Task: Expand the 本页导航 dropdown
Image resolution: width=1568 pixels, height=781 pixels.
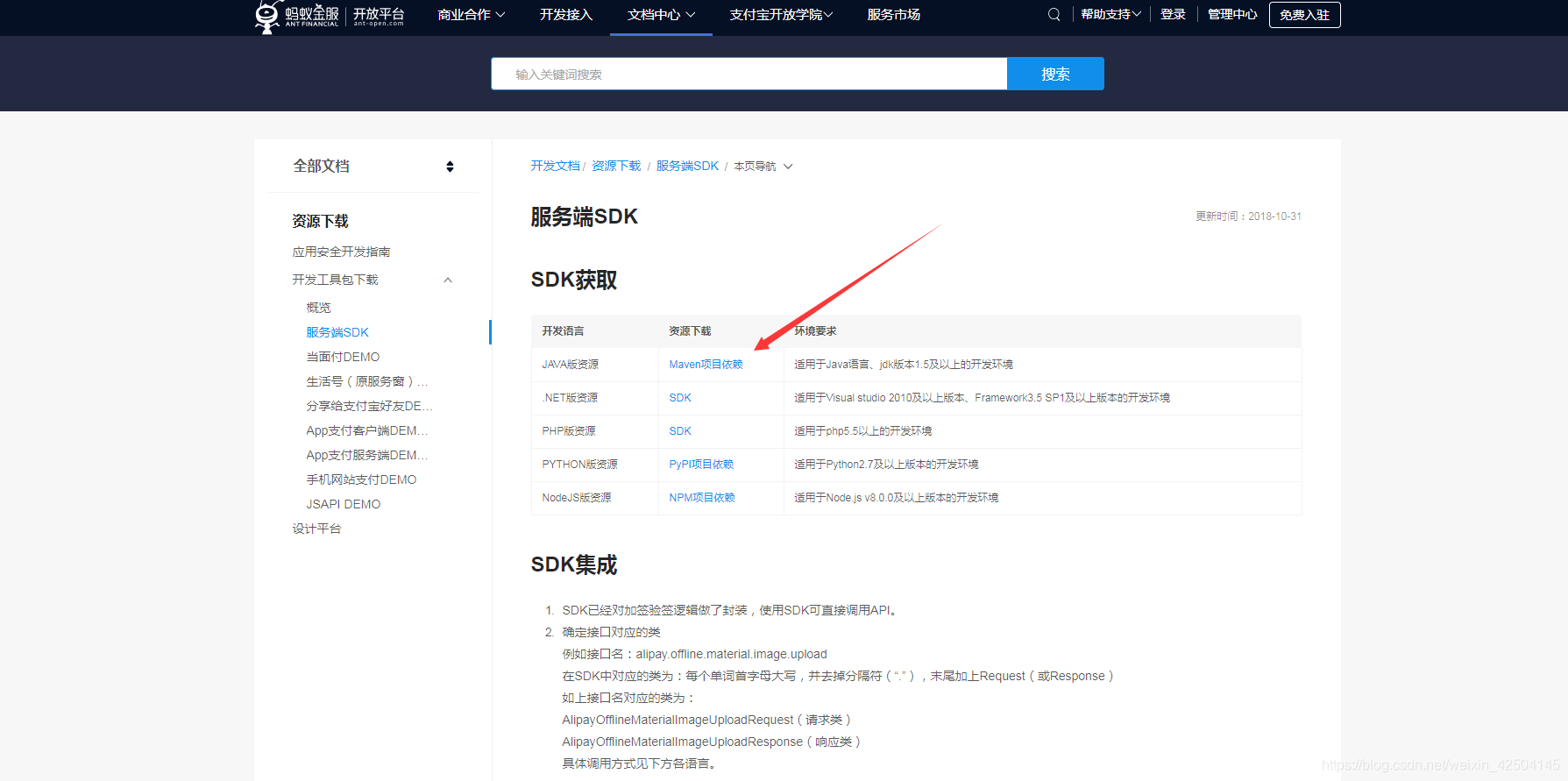Action: [x=763, y=167]
